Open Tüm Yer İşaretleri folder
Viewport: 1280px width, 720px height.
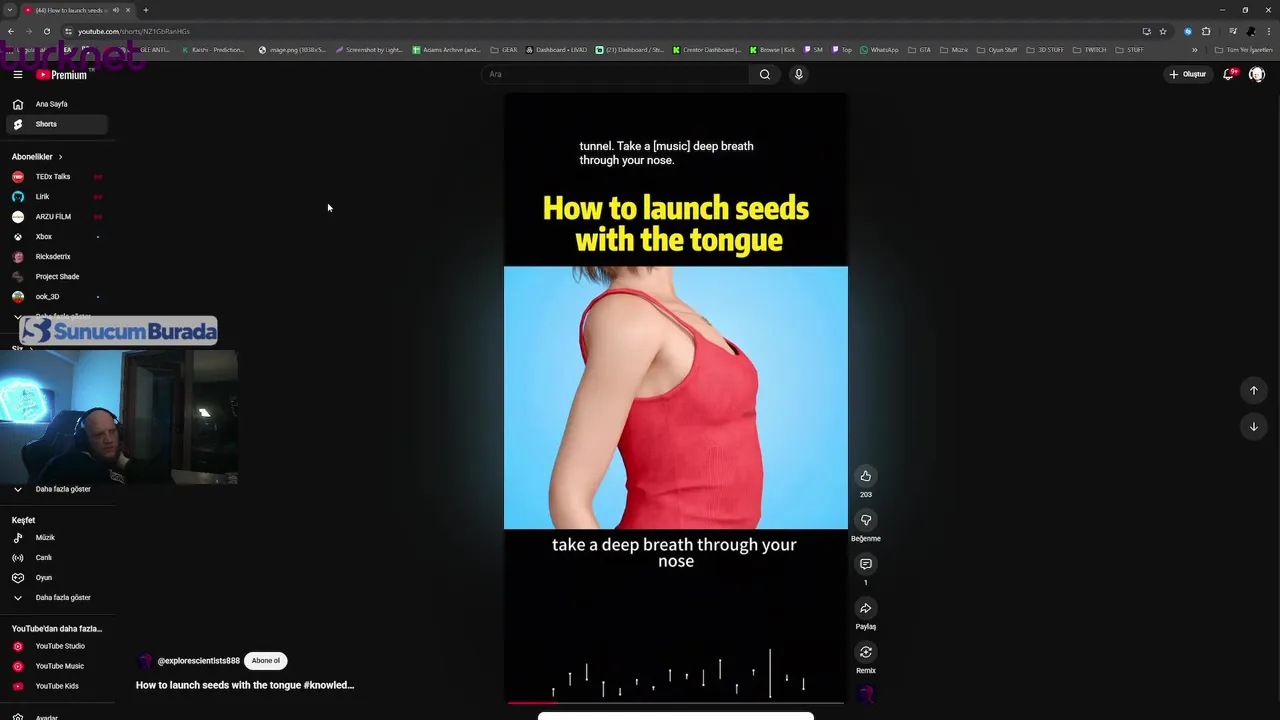point(1244,50)
